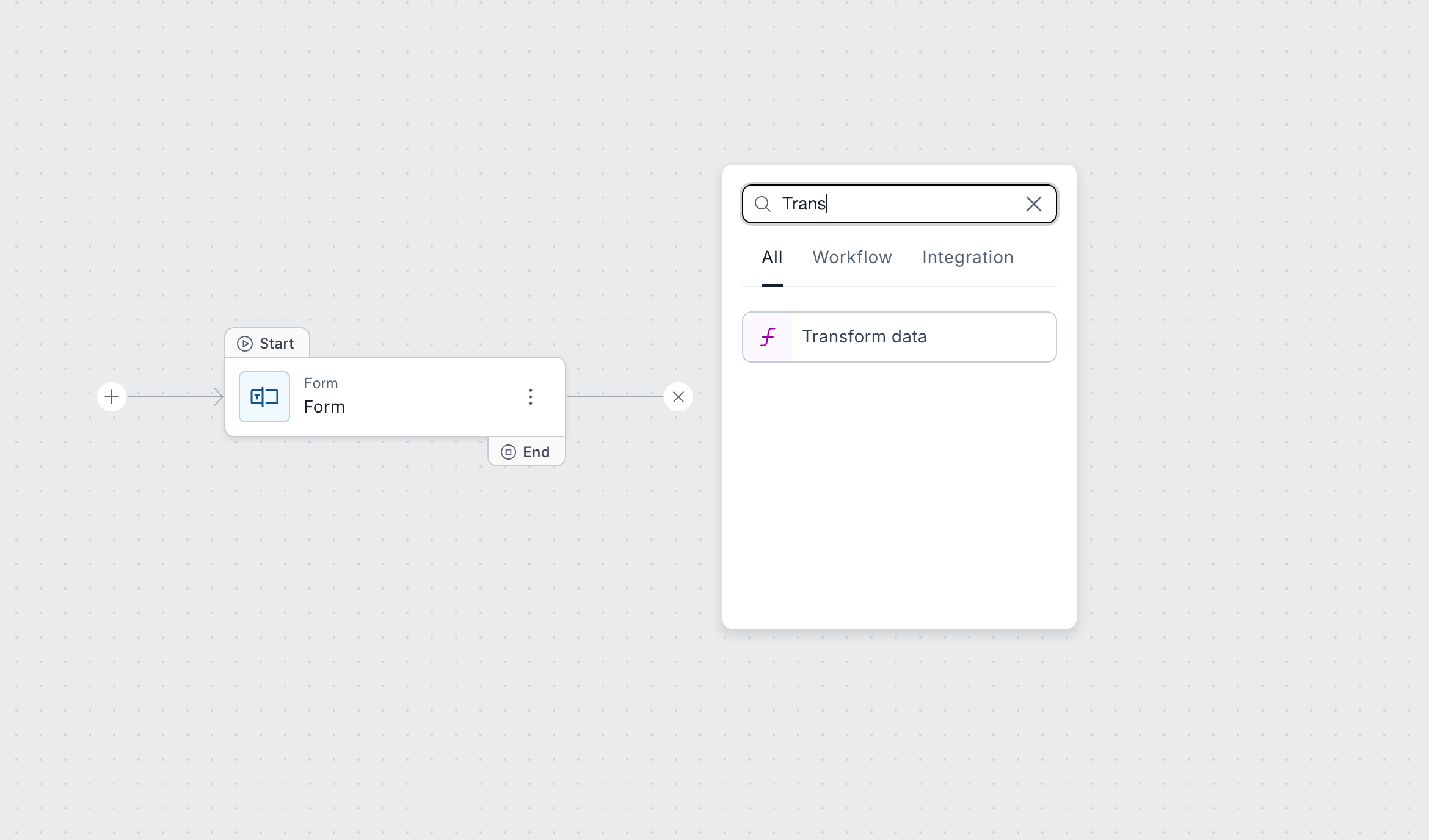Click the blue Form node icon
The width and height of the screenshot is (1429, 840).
coord(264,397)
